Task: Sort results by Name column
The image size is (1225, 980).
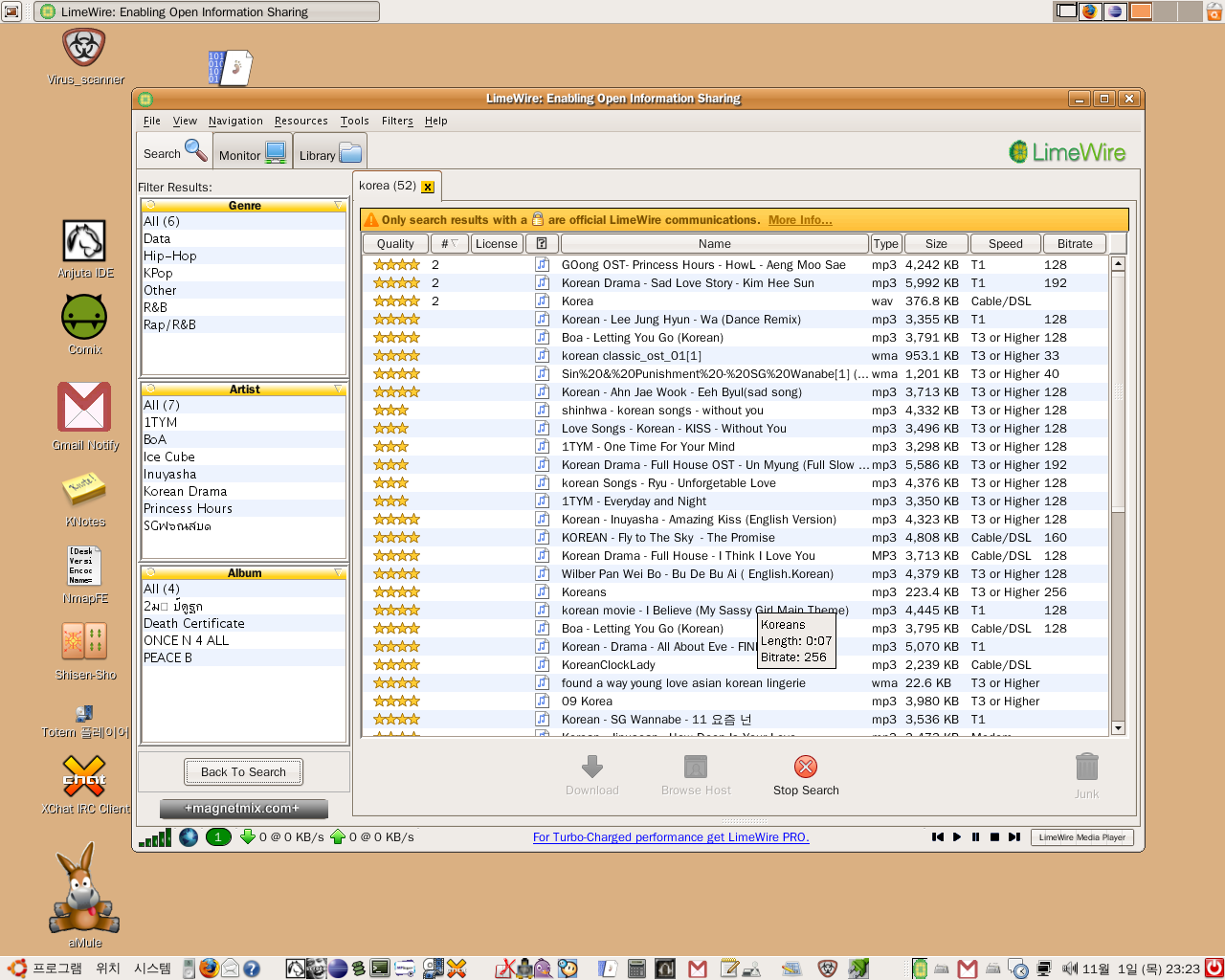Action: [714, 244]
